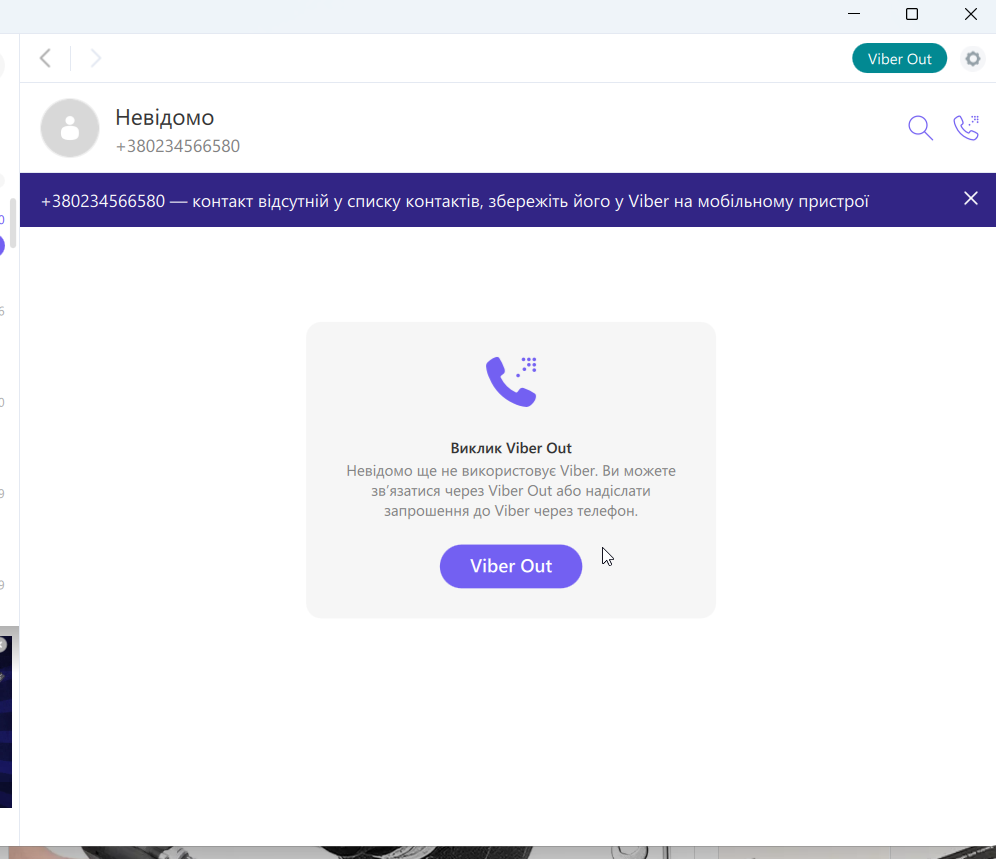Click the chat list scrollbar on the left

pyautogui.click(x=13, y=223)
